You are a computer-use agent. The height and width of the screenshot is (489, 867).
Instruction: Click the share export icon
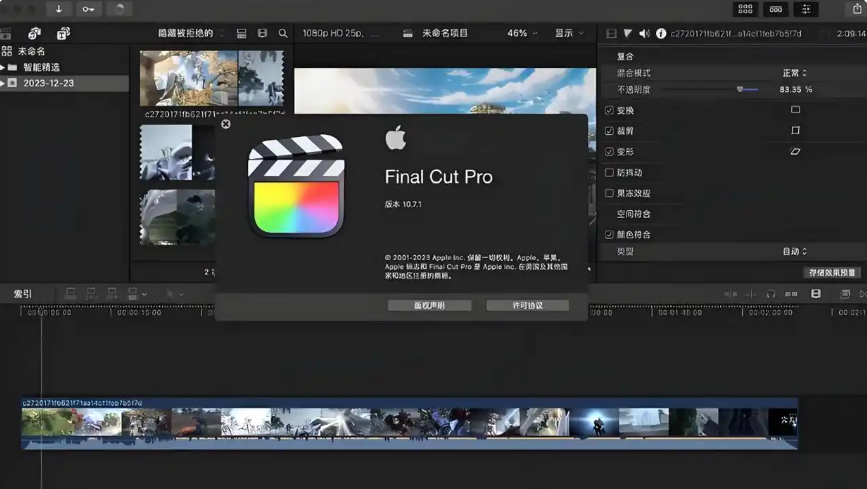pos(858,9)
